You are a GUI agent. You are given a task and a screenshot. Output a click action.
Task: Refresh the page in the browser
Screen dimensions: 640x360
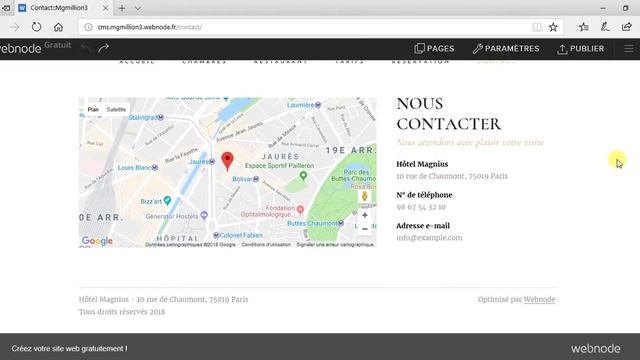[36, 27]
